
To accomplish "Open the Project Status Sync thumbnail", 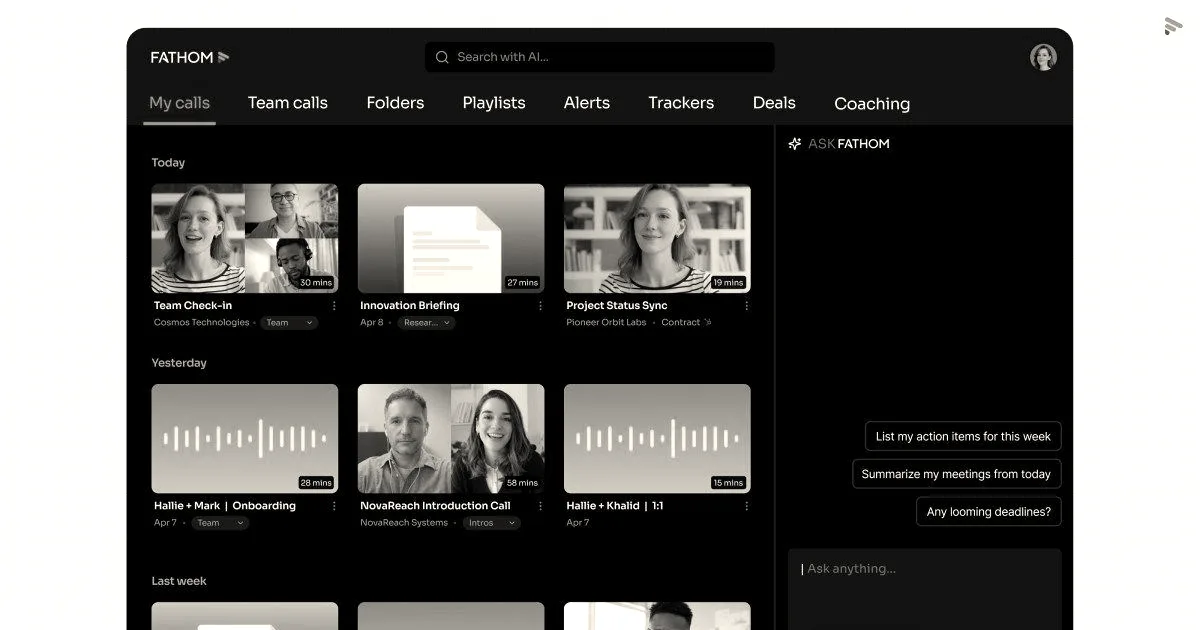I will click(x=657, y=238).
